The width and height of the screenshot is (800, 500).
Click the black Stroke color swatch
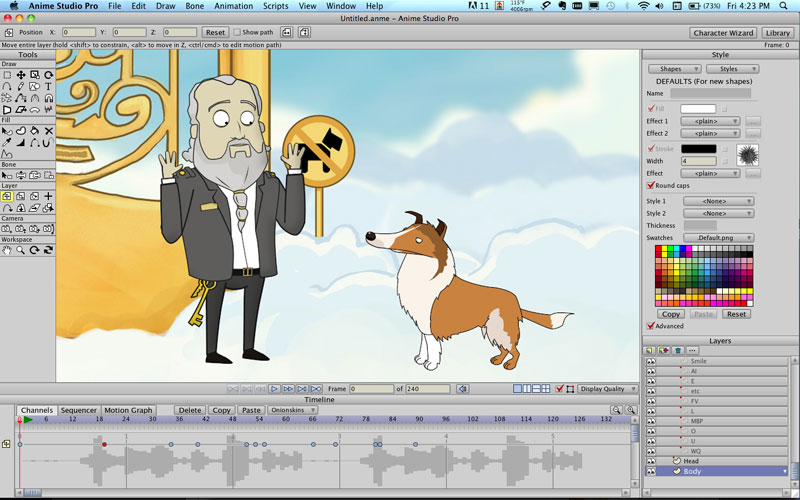698,148
